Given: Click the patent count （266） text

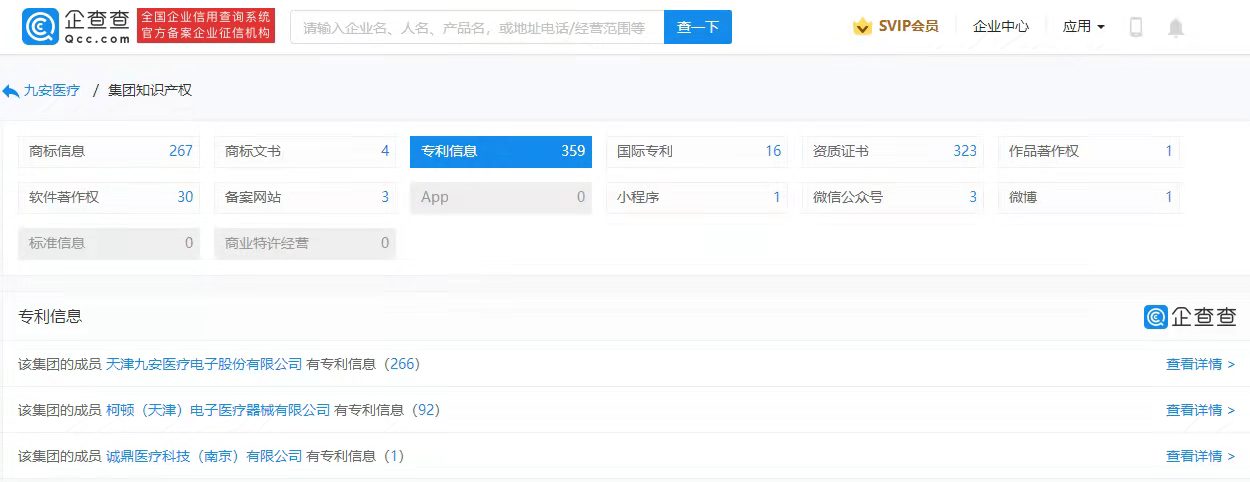Looking at the screenshot, I should coord(401,364).
